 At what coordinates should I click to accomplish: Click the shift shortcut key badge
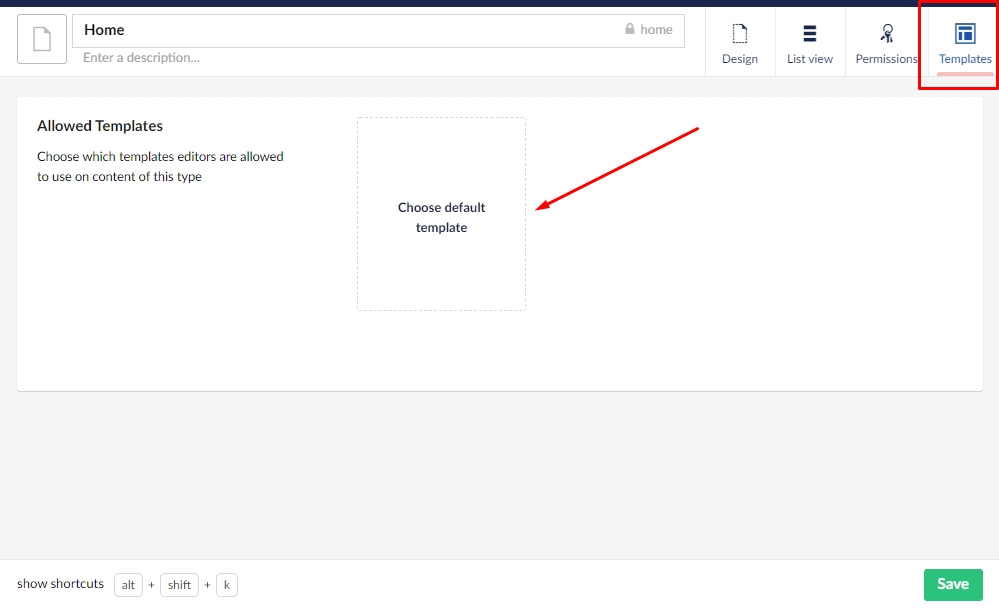click(x=179, y=584)
